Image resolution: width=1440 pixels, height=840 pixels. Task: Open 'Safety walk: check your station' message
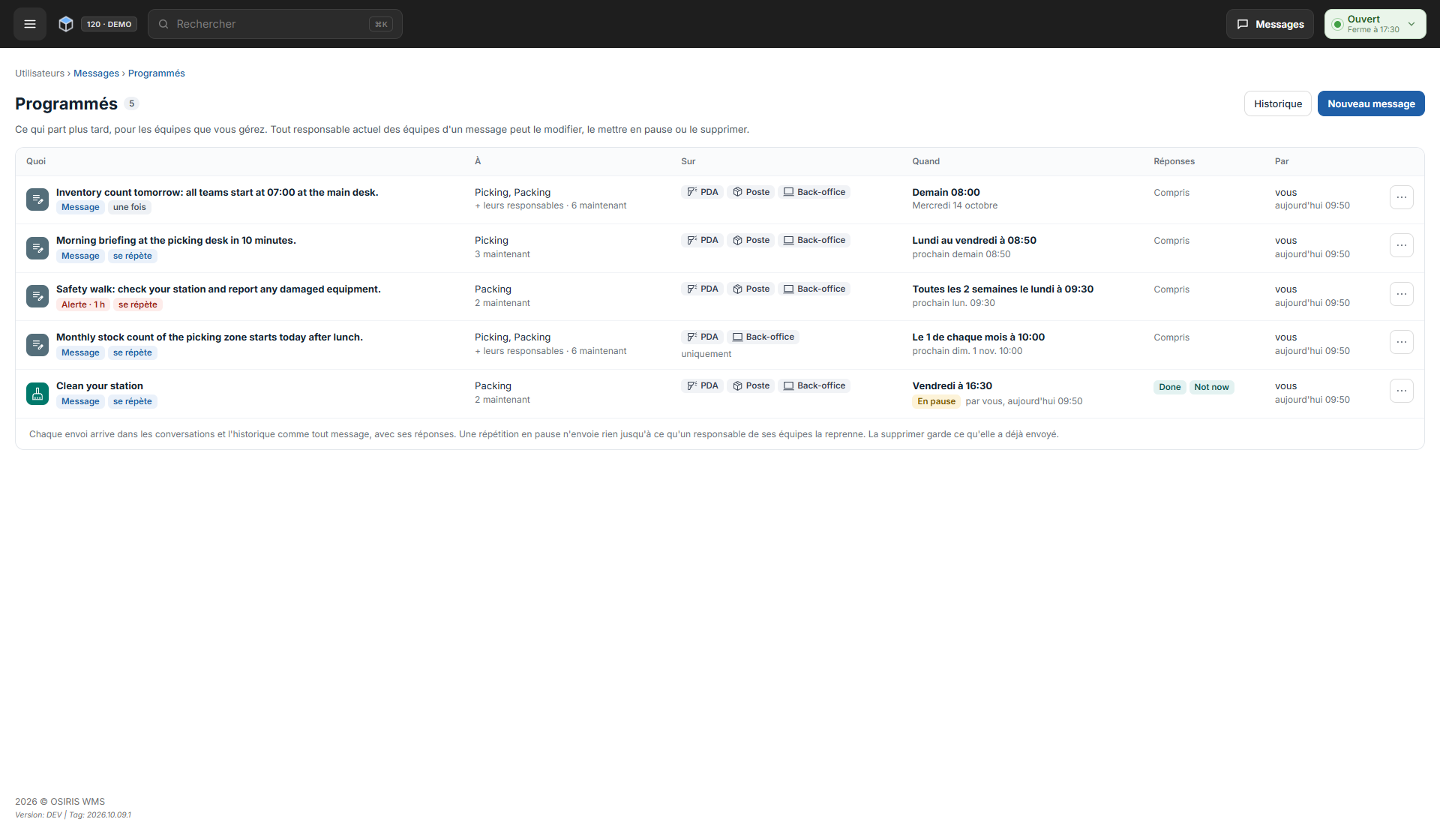tap(218, 289)
